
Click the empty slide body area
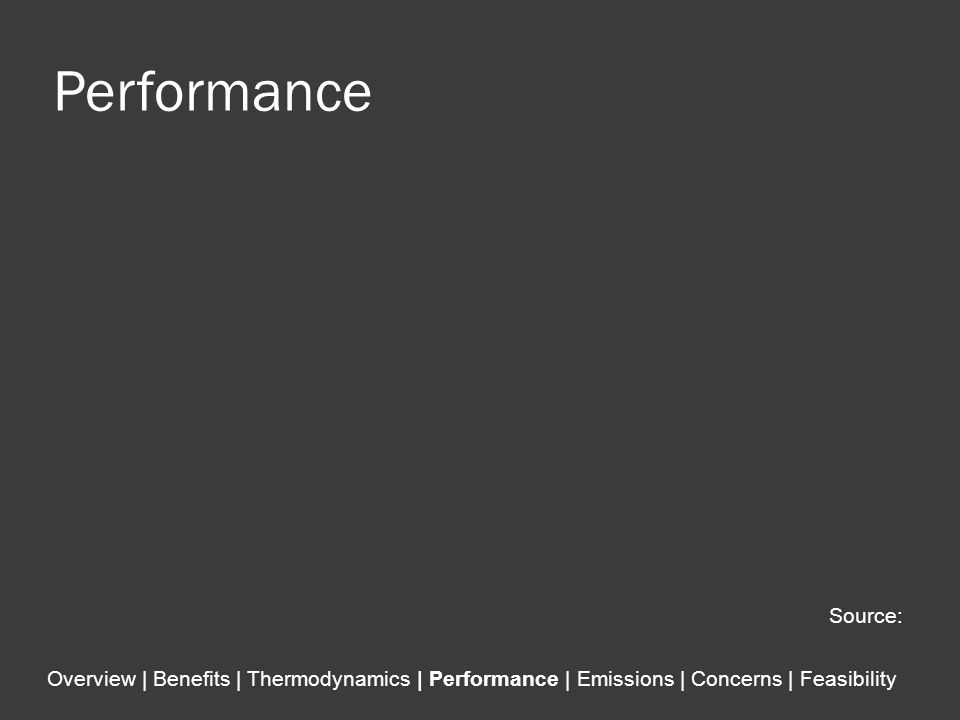tap(480, 355)
